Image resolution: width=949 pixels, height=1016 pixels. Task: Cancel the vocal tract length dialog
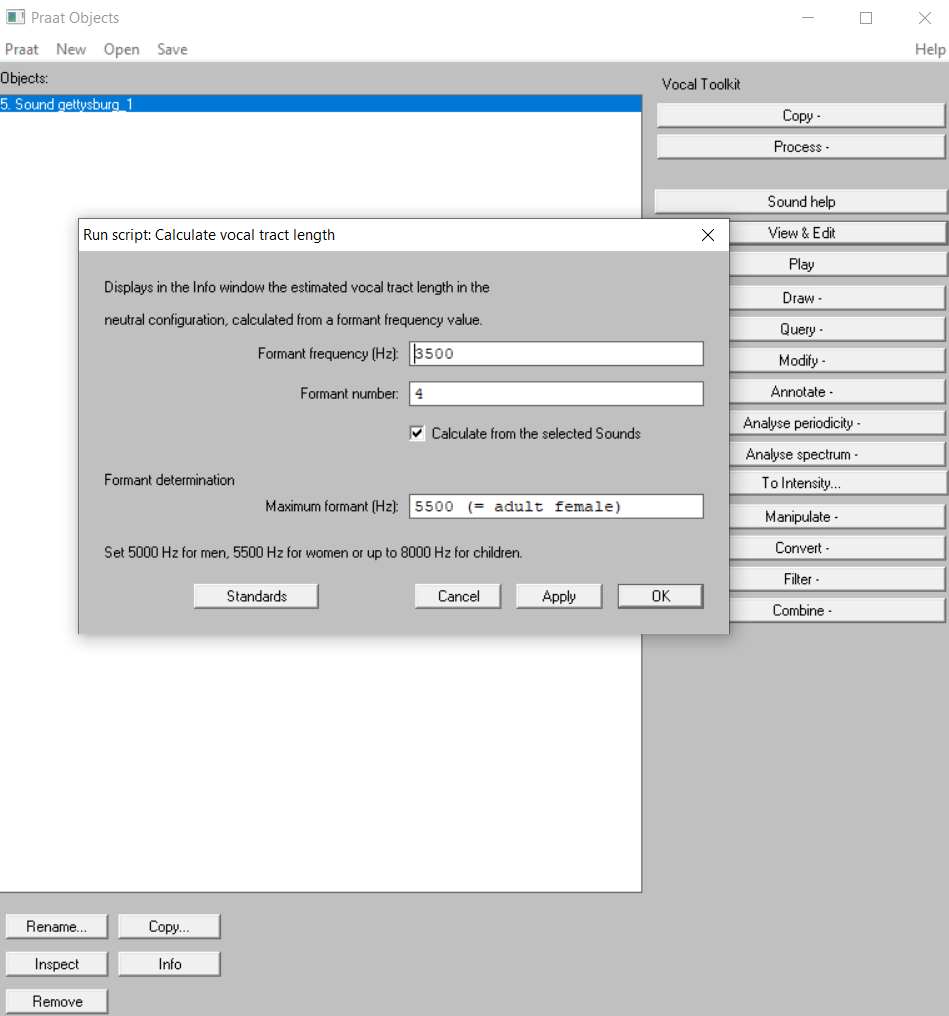click(x=458, y=596)
